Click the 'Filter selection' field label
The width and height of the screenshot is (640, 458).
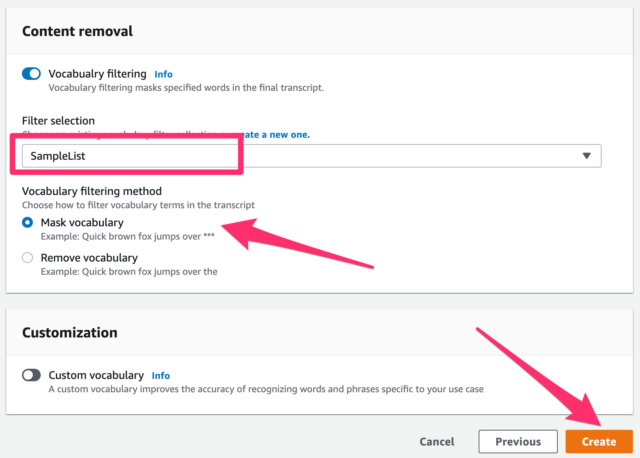point(58,121)
